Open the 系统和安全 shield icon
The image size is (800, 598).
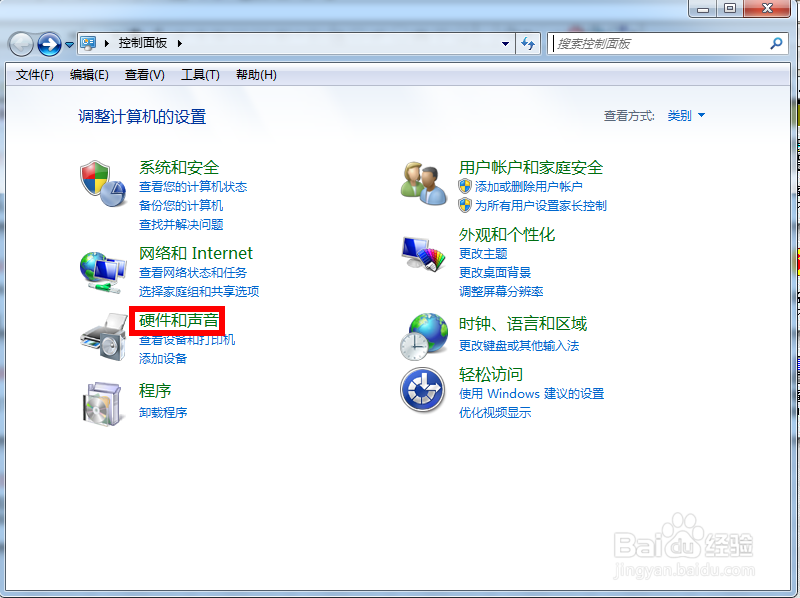(103, 184)
